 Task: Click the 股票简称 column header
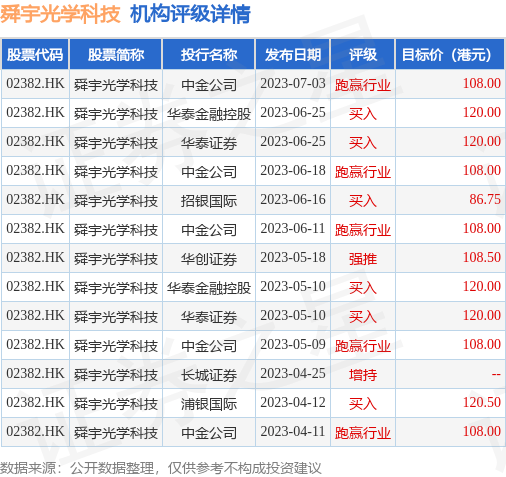tap(116, 55)
